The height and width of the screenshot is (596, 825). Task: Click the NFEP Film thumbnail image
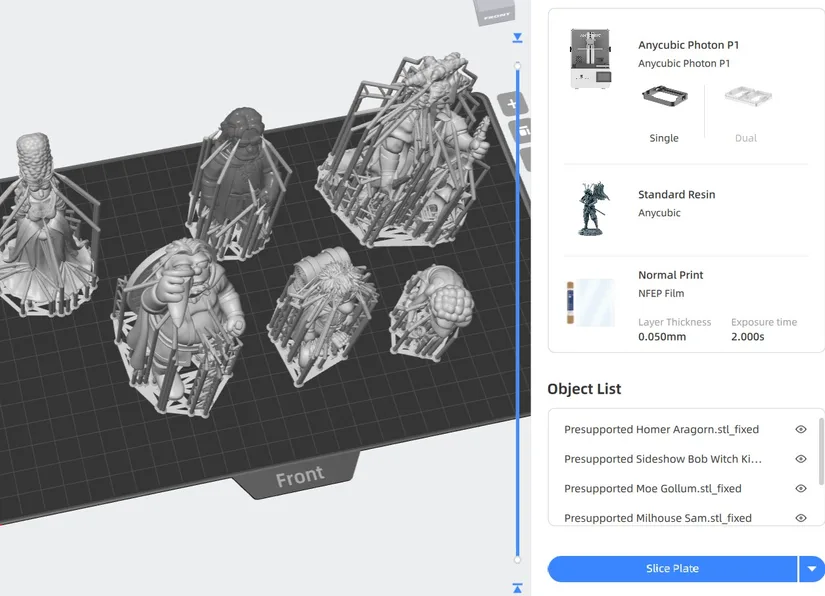point(592,298)
